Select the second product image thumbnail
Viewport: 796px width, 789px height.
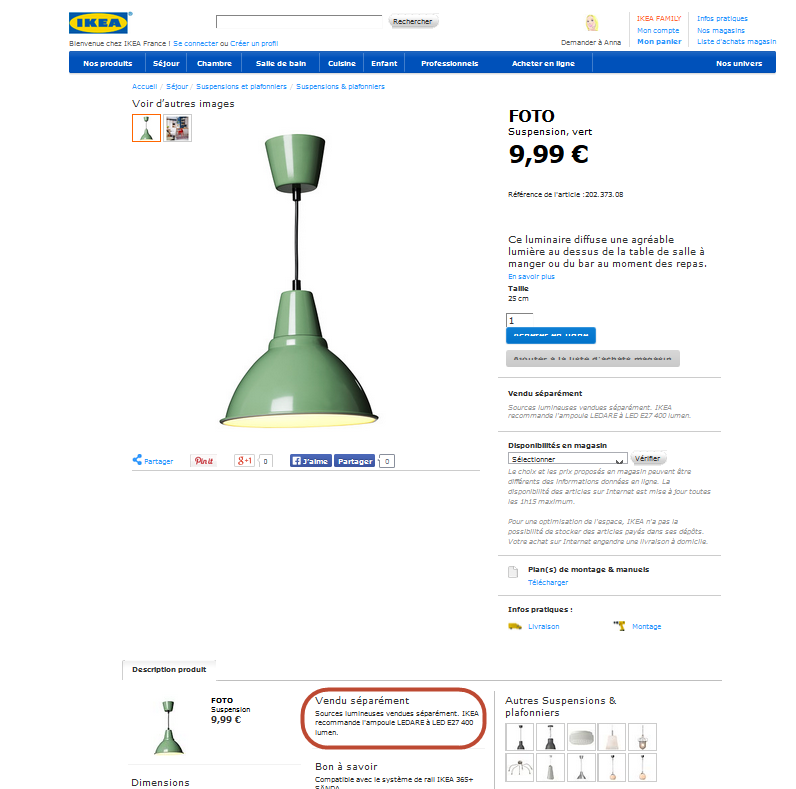click(x=177, y=128)
